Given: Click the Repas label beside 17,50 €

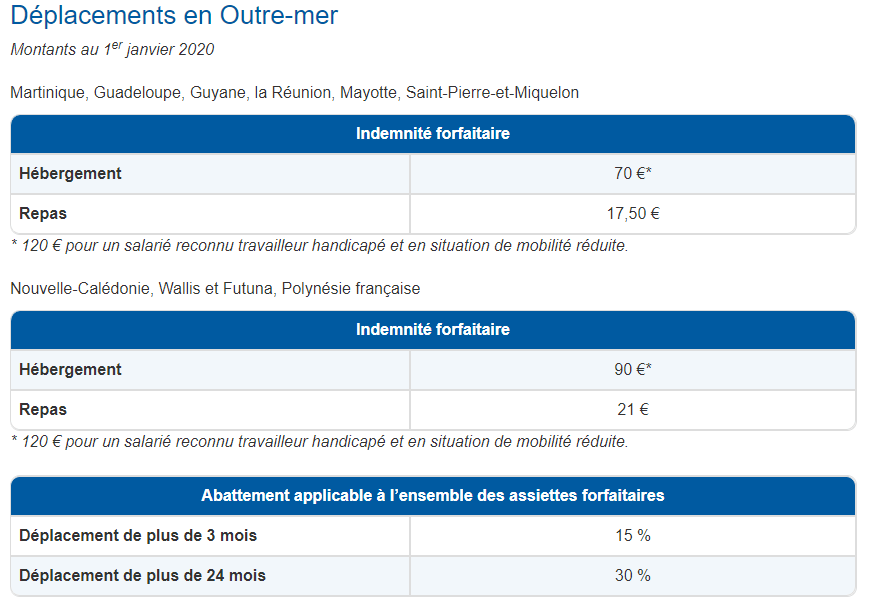Looking at the screenshot, I should pyautogui.click(x=43, y=214).
